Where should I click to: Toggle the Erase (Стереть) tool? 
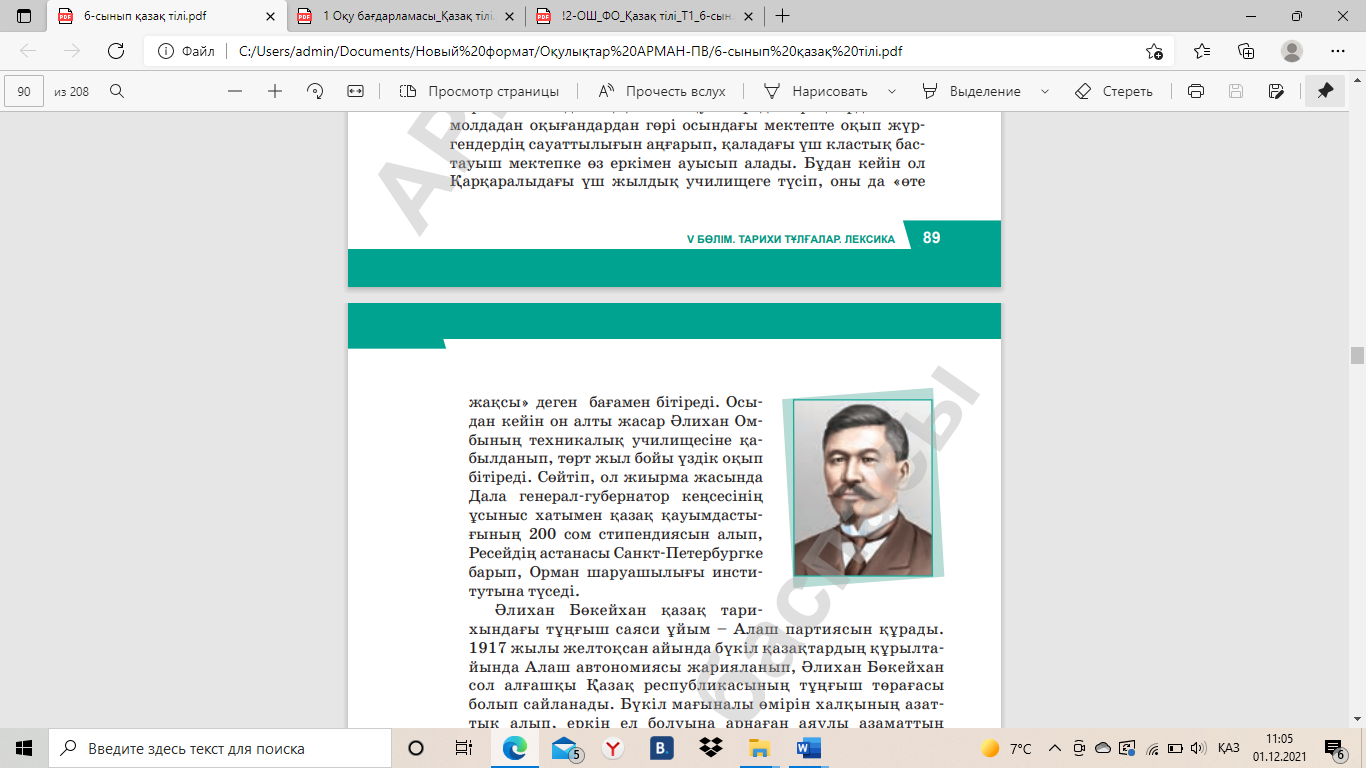tap(1114, 91)
